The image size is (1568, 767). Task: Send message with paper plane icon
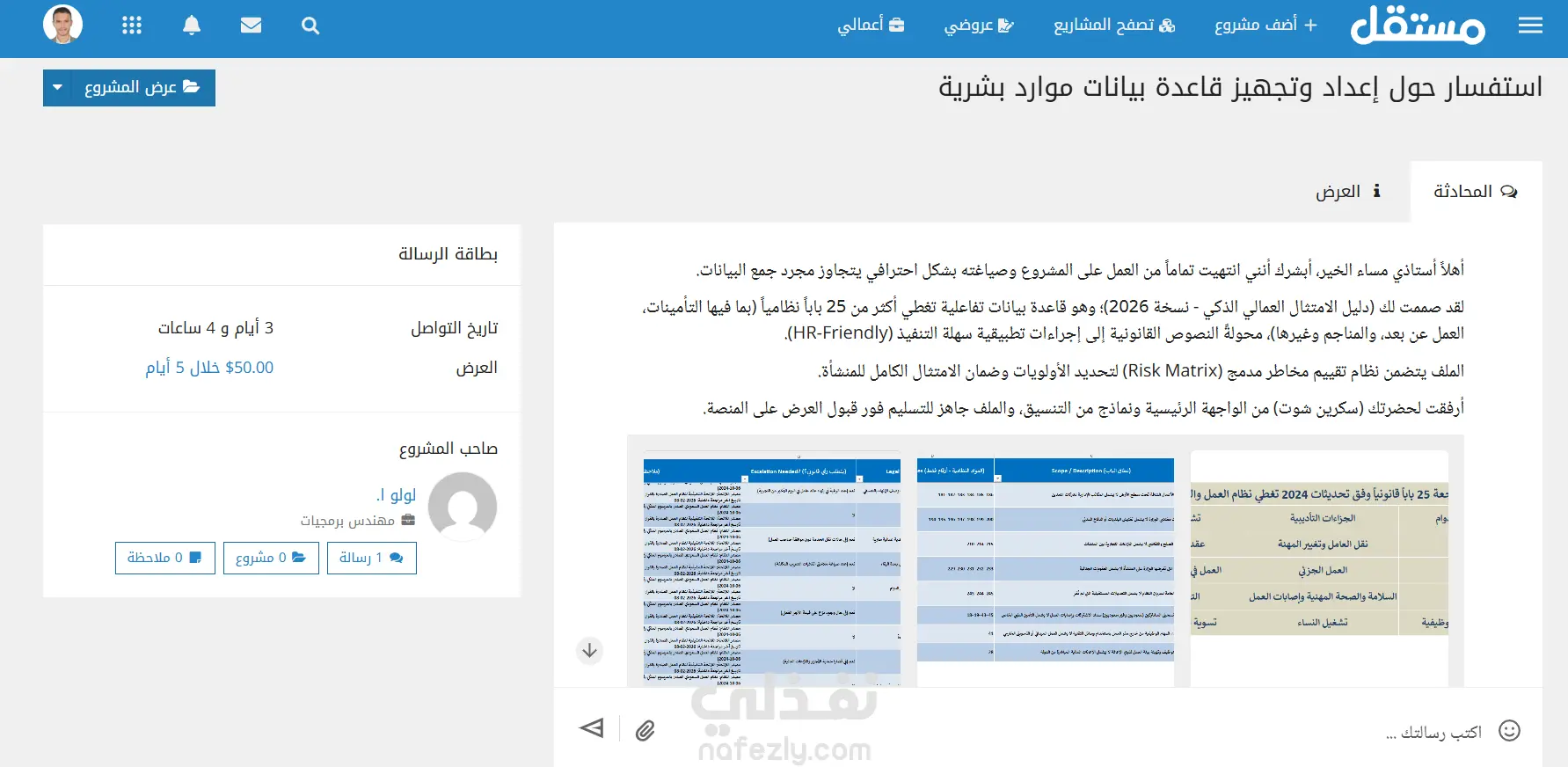pos(592,728)
